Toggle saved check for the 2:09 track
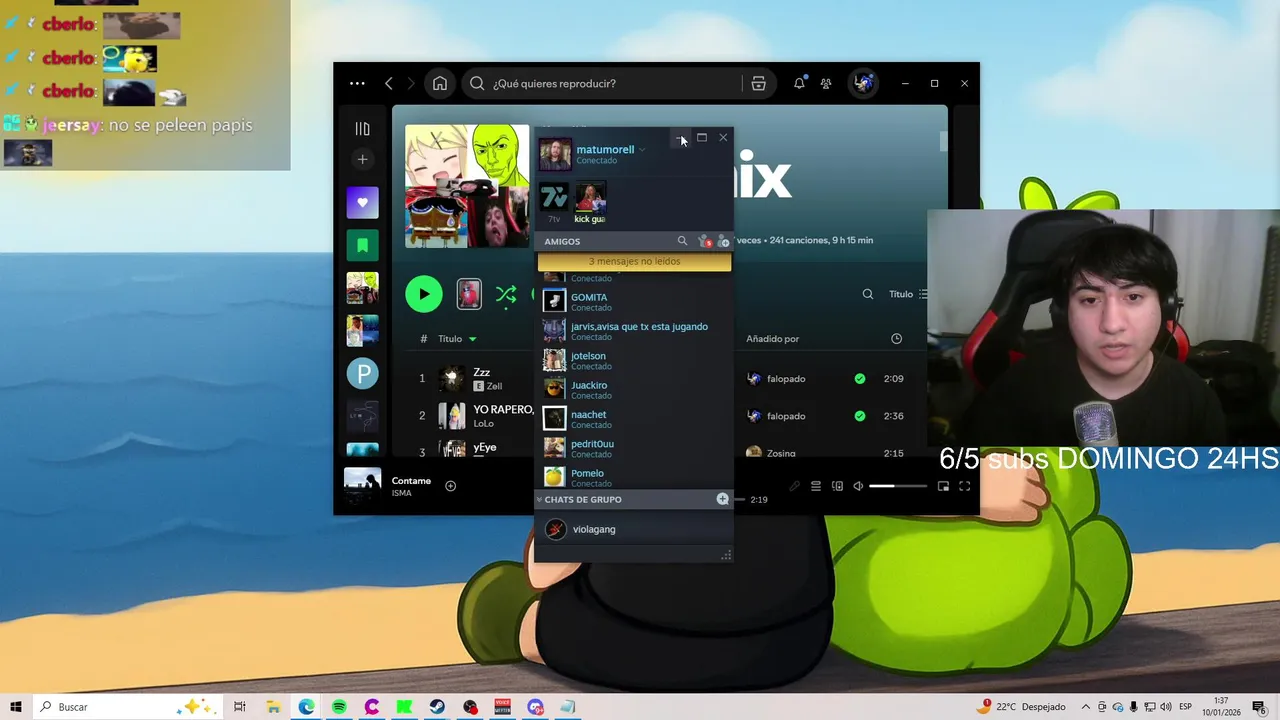This screenshot has height=720, width=1280. [860, 379]
